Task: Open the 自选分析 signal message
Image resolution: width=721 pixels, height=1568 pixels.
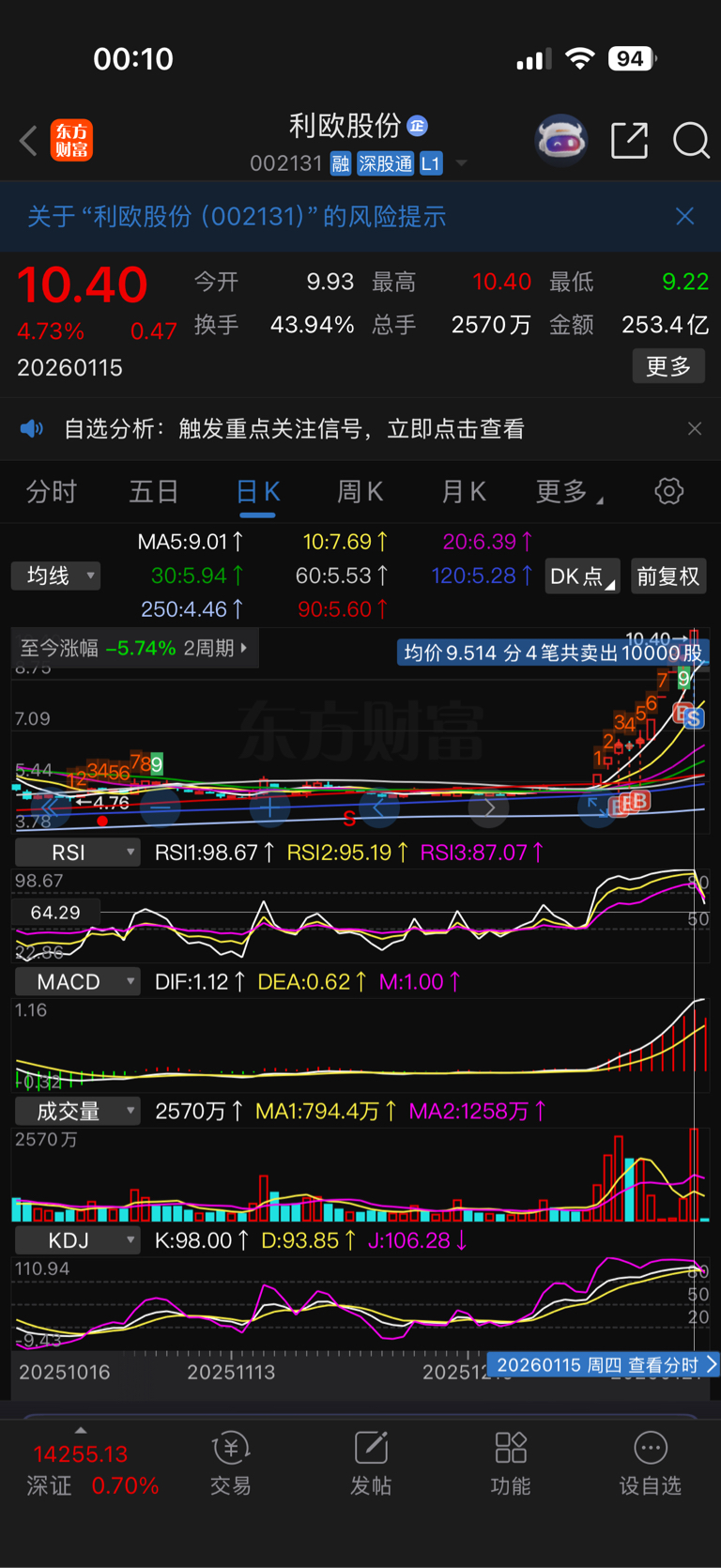Action: 294,429
